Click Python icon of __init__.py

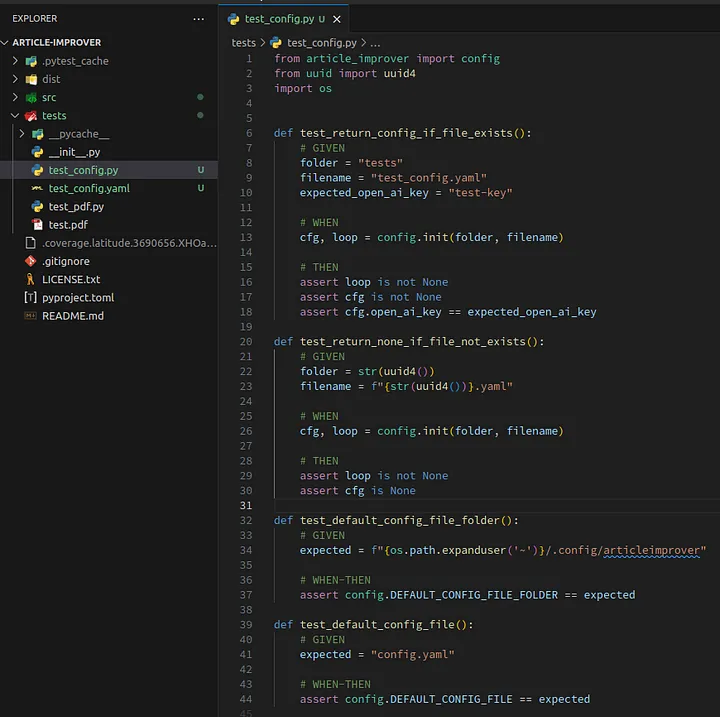click(38, 152)
